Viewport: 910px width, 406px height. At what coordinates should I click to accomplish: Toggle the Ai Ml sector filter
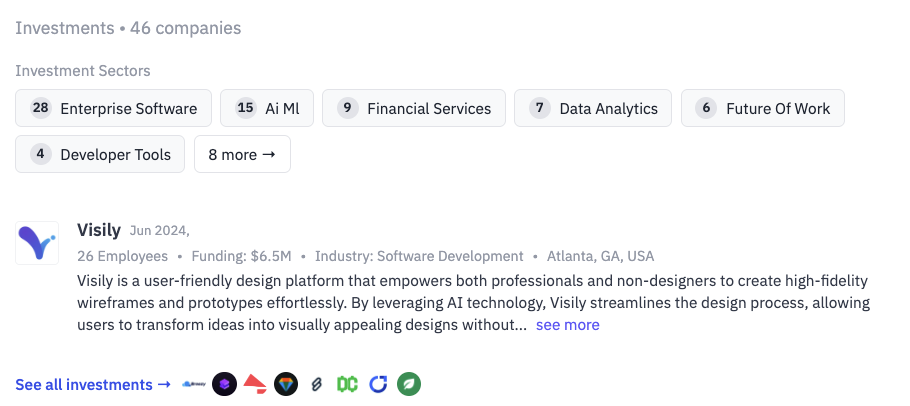267,108
